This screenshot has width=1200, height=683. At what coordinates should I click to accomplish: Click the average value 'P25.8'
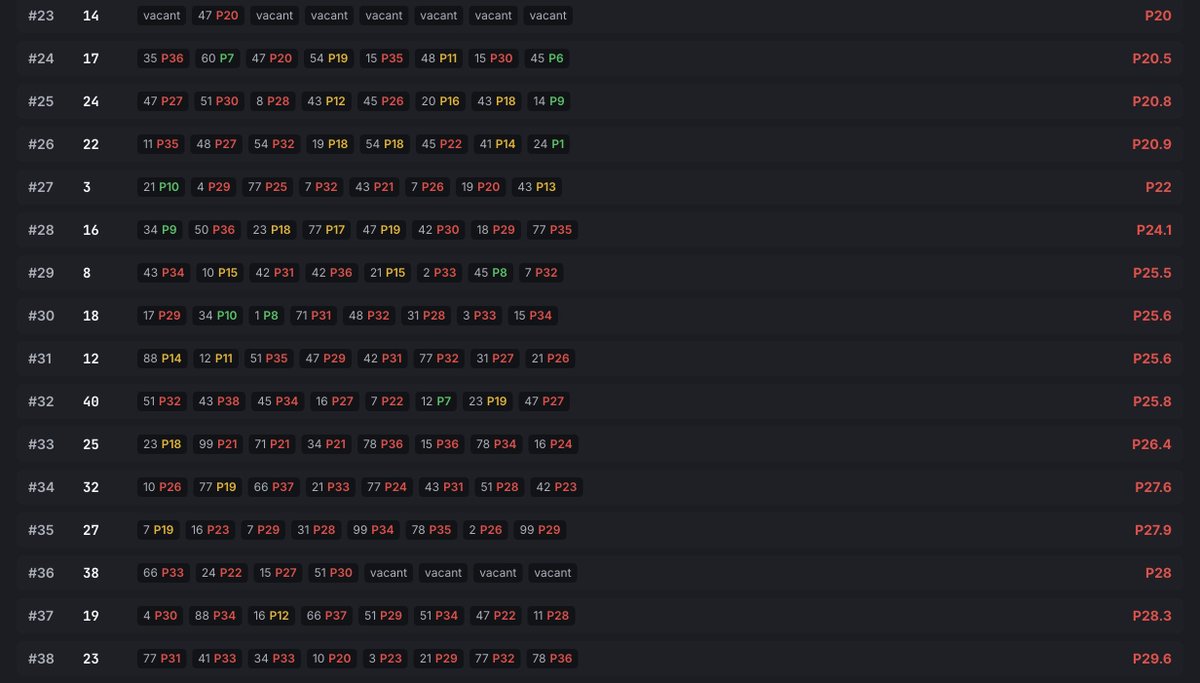pos(1152,401)
